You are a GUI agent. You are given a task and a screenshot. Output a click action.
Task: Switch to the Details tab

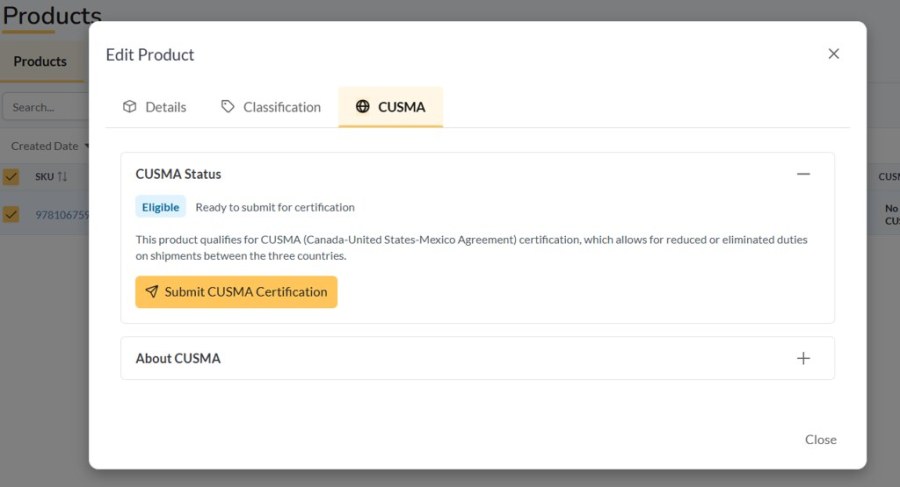click(155, 107)
